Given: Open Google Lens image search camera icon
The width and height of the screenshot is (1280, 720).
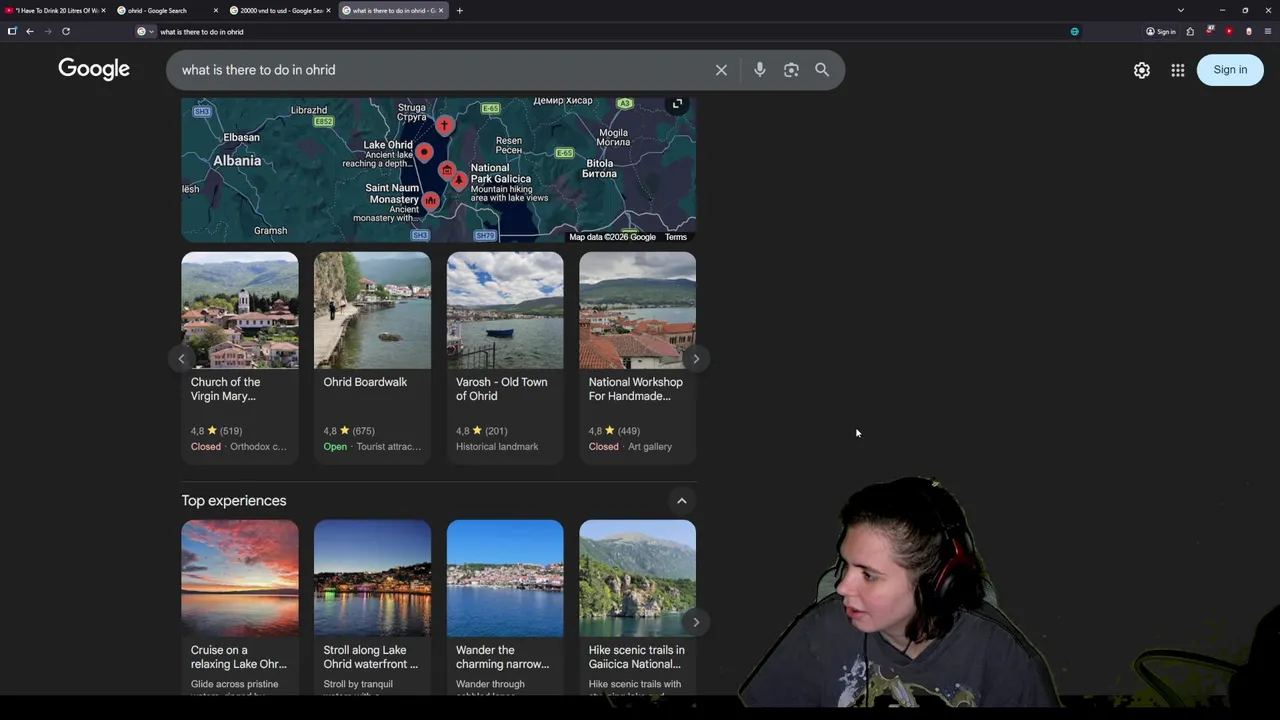Looking at the screenshot, I should [791, 70].
